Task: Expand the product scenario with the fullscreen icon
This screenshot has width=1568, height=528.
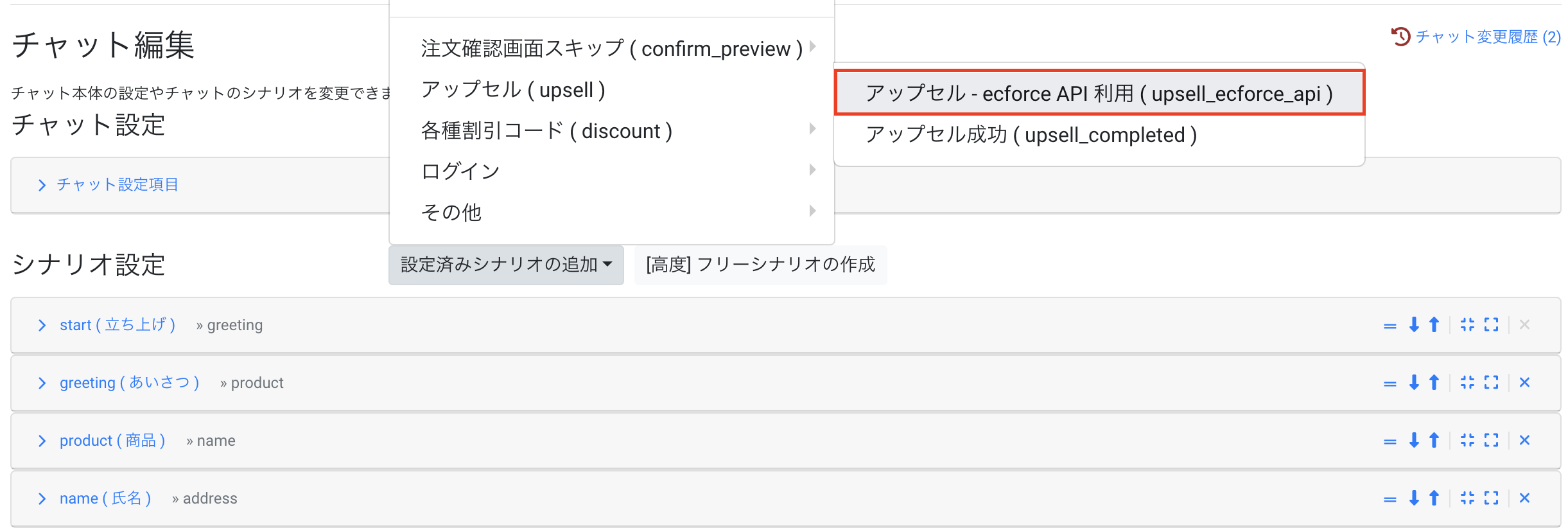Action: [x=1491, y=441]
